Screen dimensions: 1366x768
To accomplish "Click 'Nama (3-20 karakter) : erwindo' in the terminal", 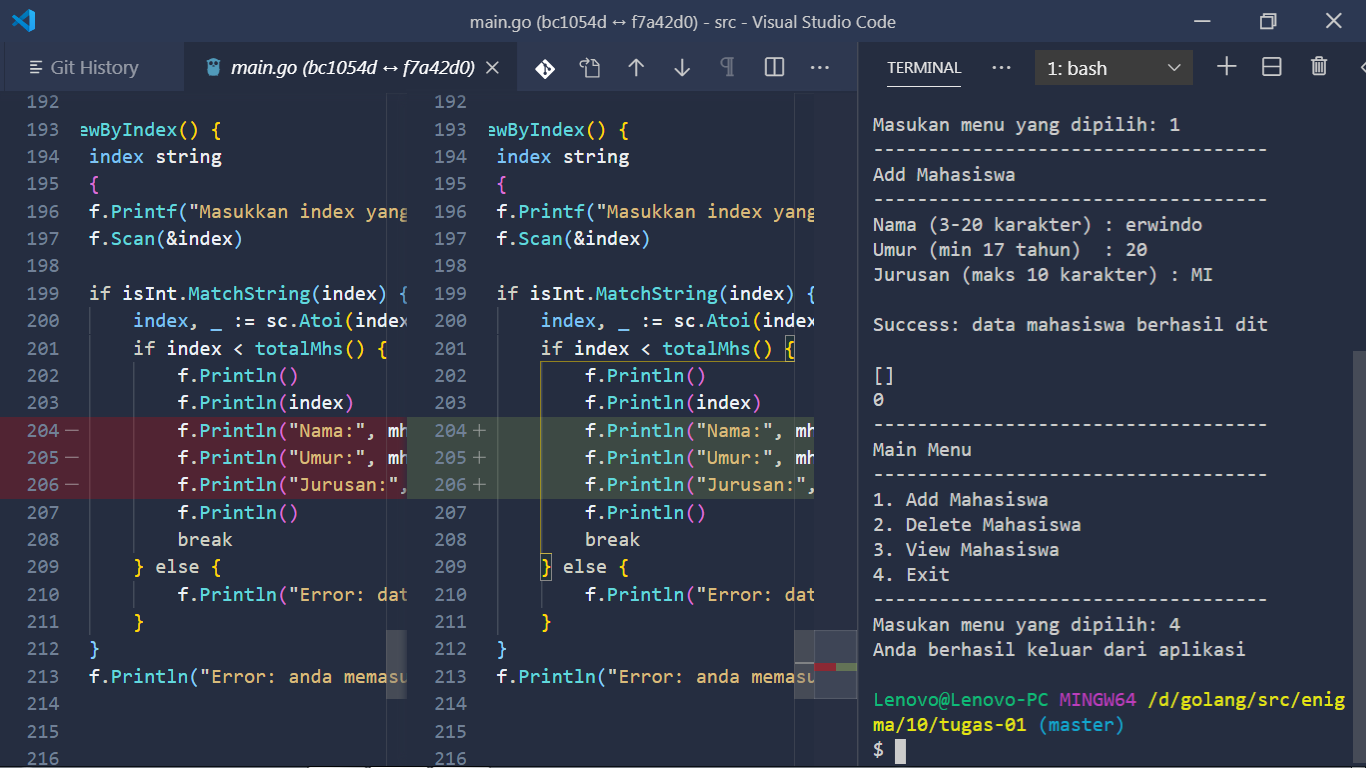I will coord(1037,225).
